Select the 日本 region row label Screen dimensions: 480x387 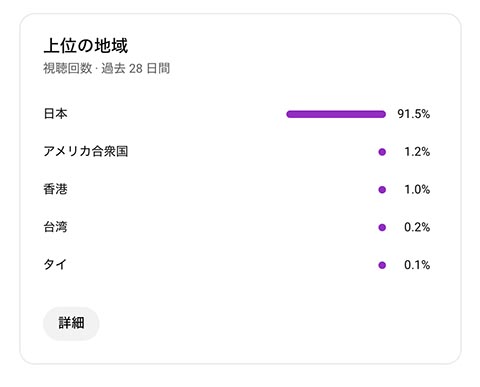pos(55,114)
